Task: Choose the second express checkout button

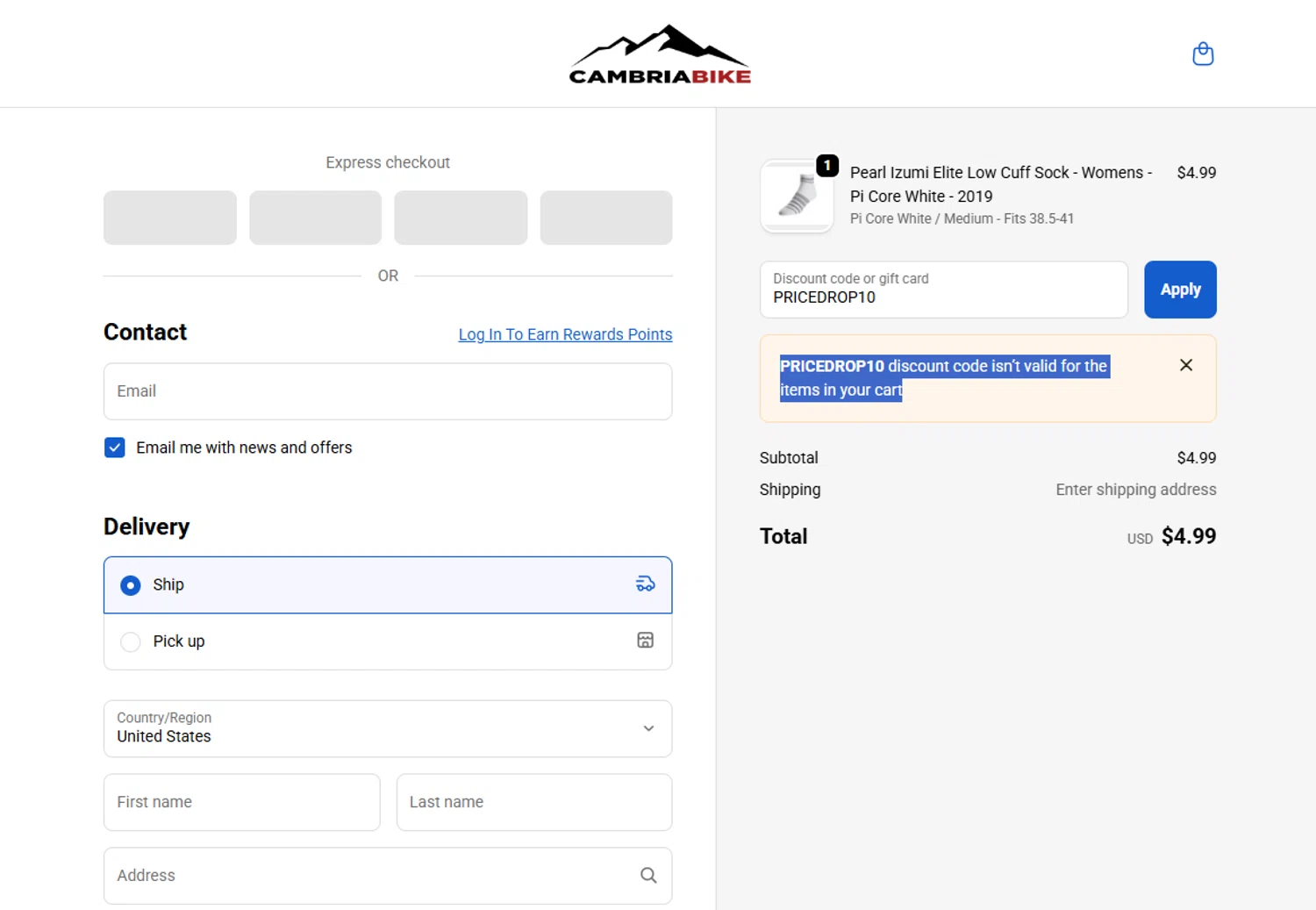Action: tap(315, 218)
